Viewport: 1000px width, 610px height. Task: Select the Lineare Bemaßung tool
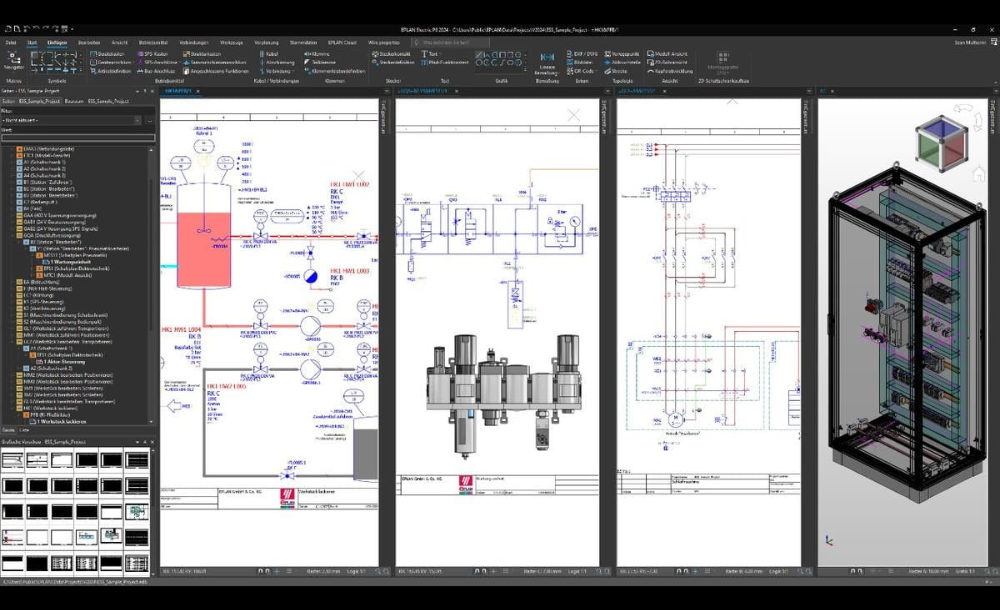547,64
